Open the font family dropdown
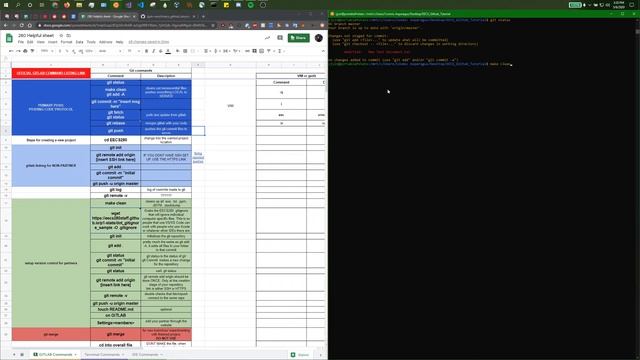The height and width of the screenshot is (360, 640). (109, 51)
